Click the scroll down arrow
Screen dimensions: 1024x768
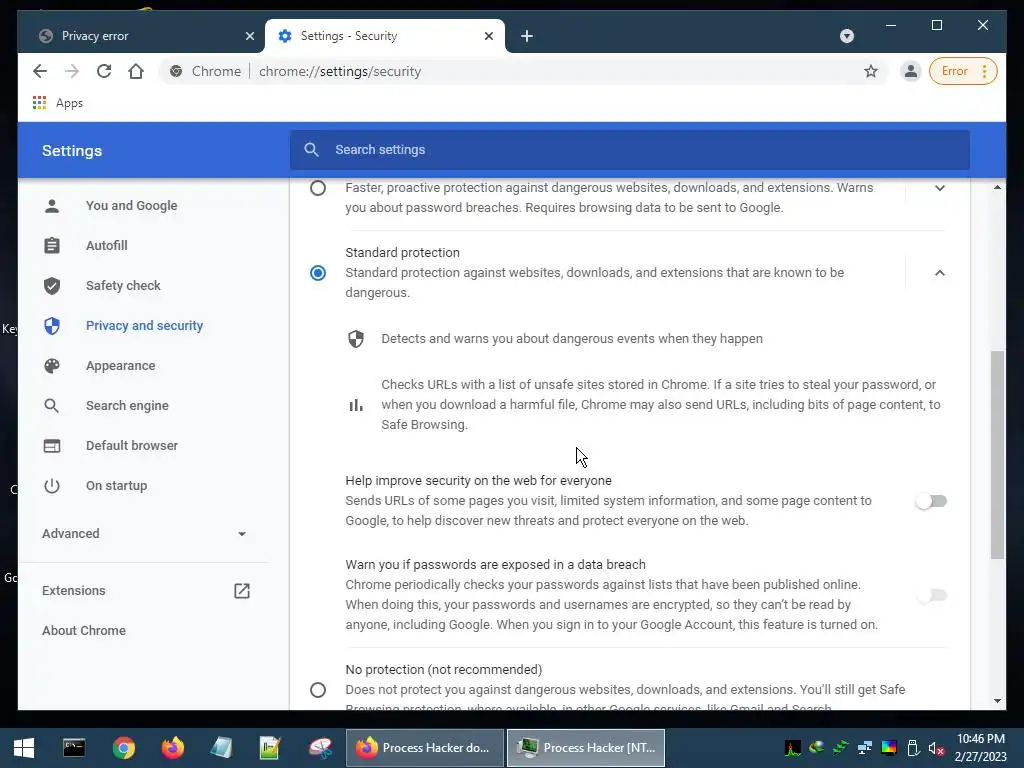[x=997, y=701]
